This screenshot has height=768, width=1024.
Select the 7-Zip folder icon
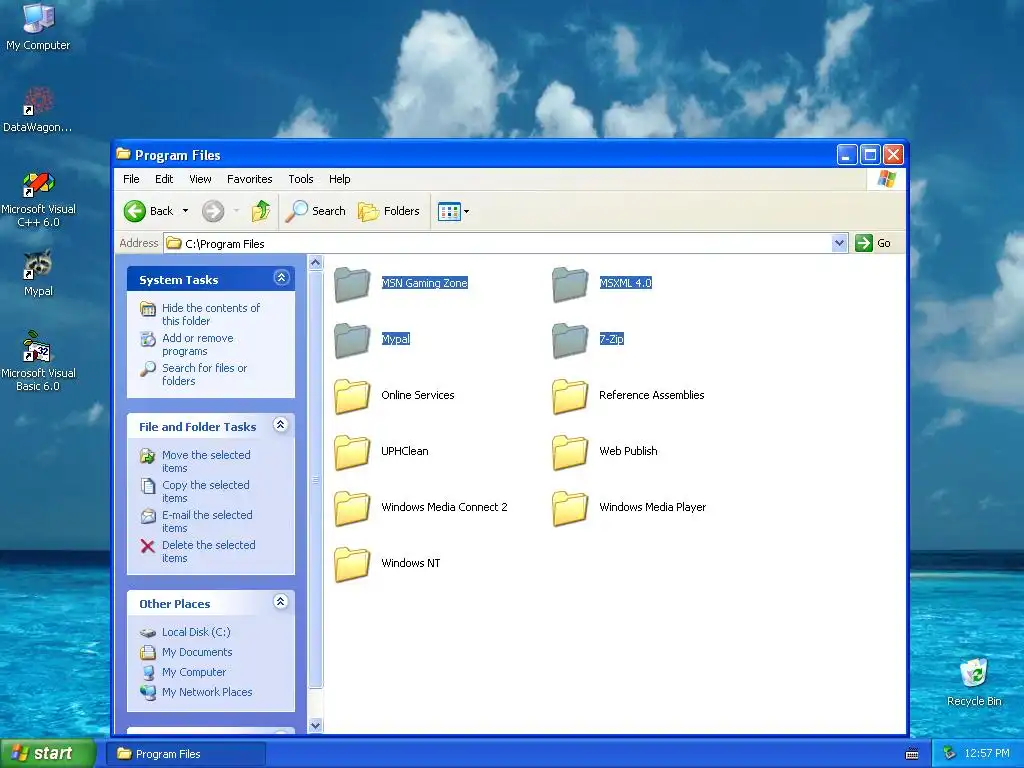(x=570, y=340)
